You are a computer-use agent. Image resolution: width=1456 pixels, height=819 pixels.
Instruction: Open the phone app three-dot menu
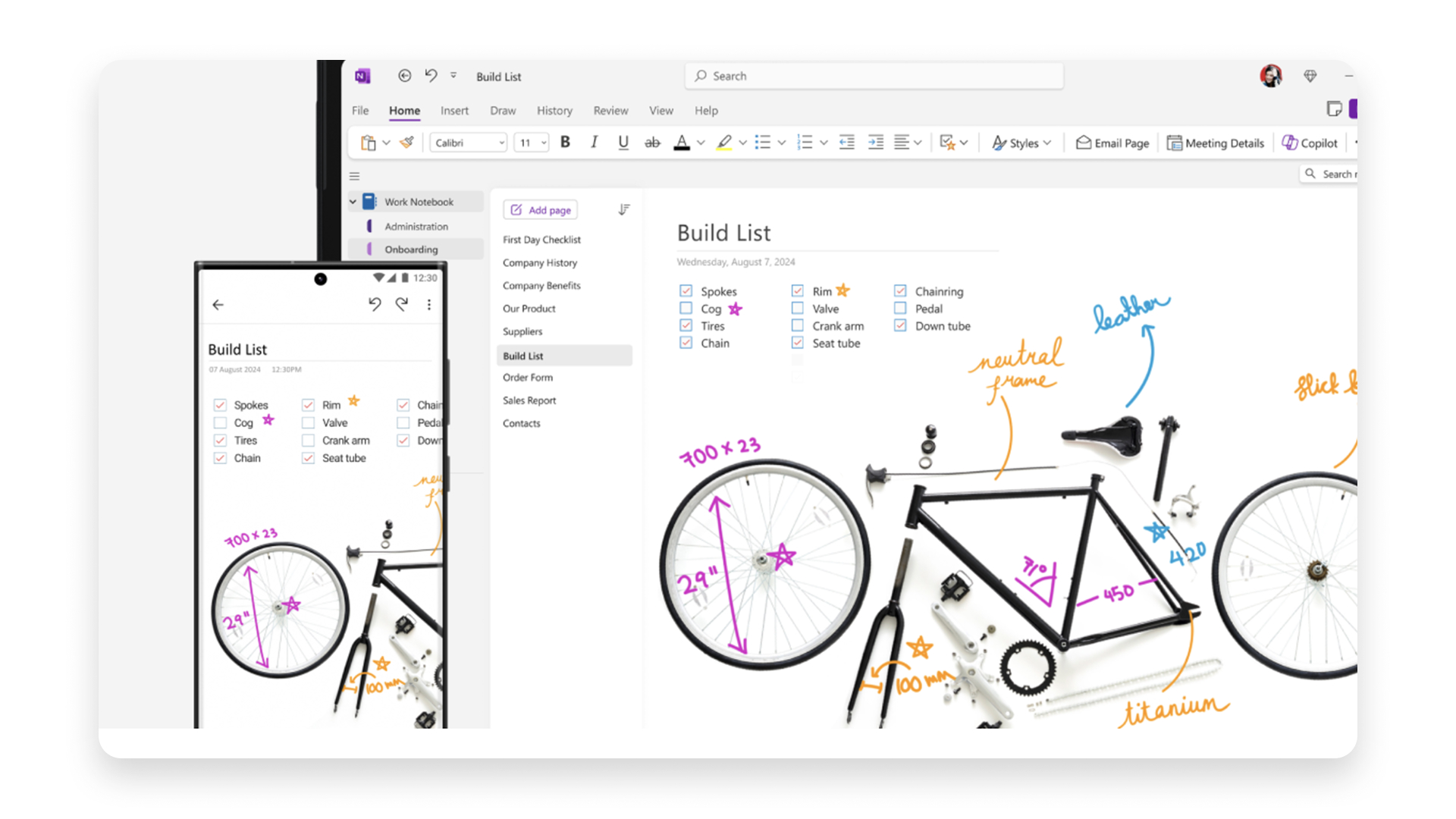tap(429, 305)
